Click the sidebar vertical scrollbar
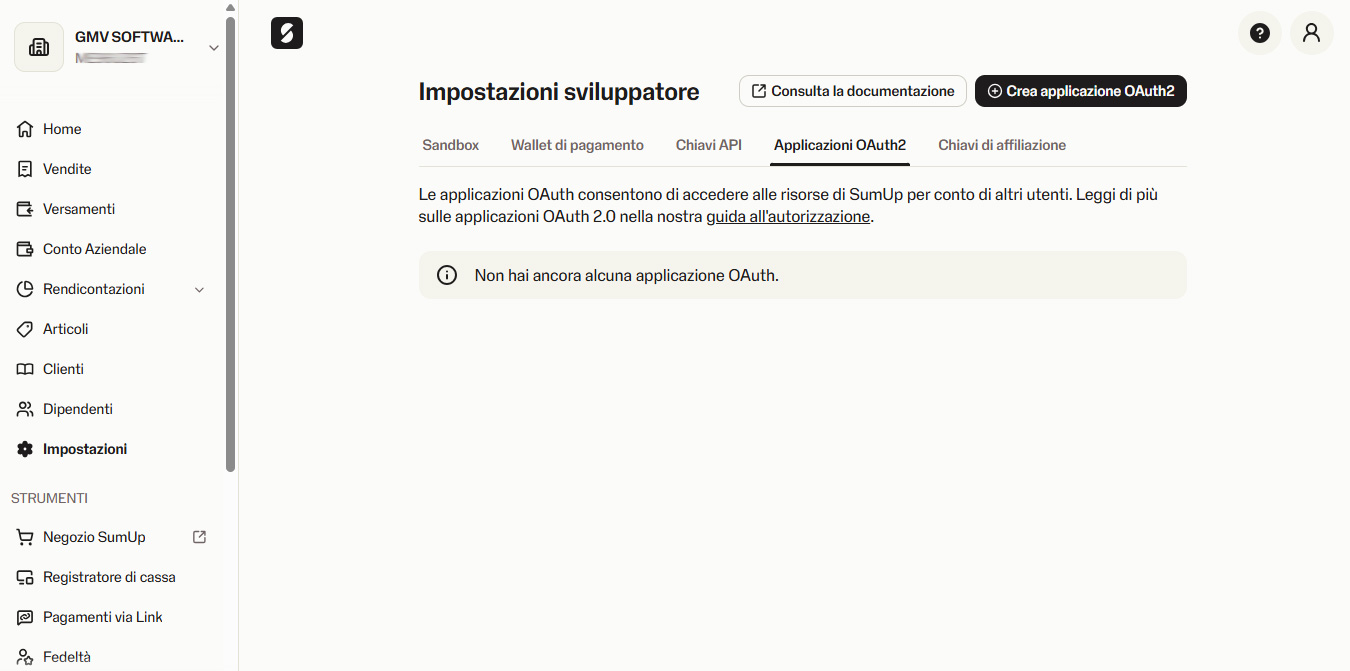1350x671 pixels. click(231, 243)
